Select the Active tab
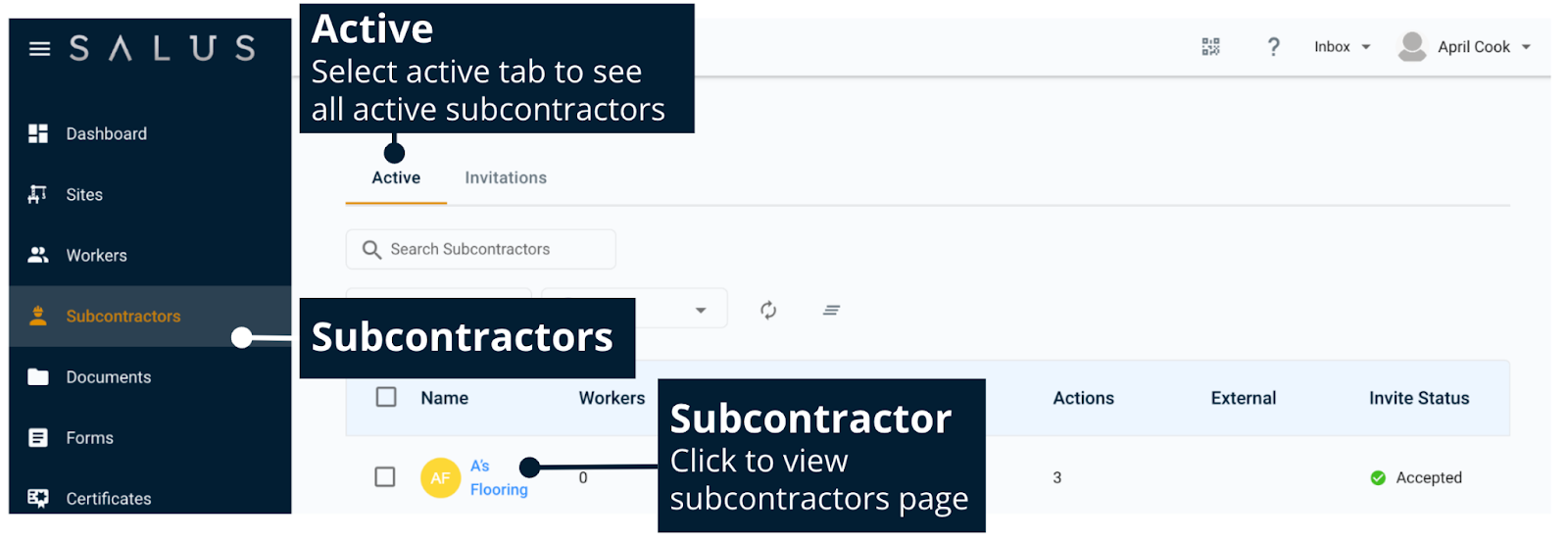This screenshot has width=1568, height=542. (396, 177)
